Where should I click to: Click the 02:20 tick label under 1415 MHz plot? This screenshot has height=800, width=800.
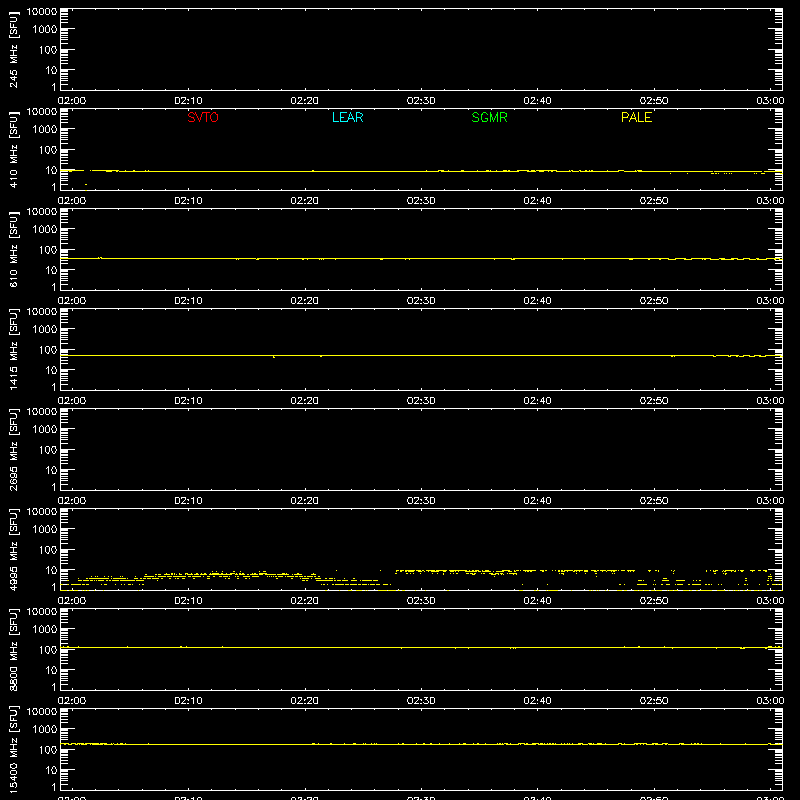point(305,401)
